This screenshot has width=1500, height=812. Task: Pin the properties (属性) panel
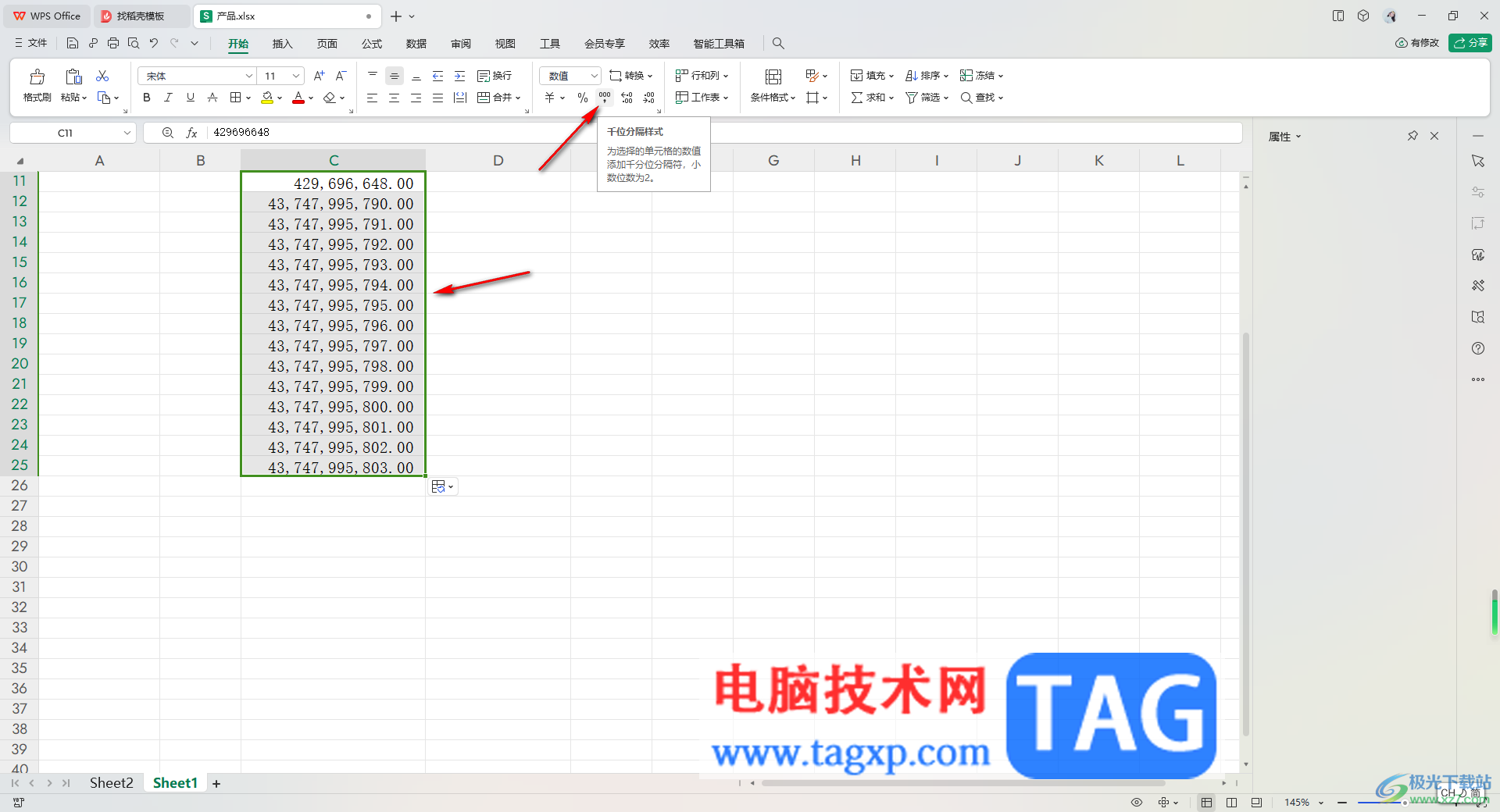click(1412, 136)
